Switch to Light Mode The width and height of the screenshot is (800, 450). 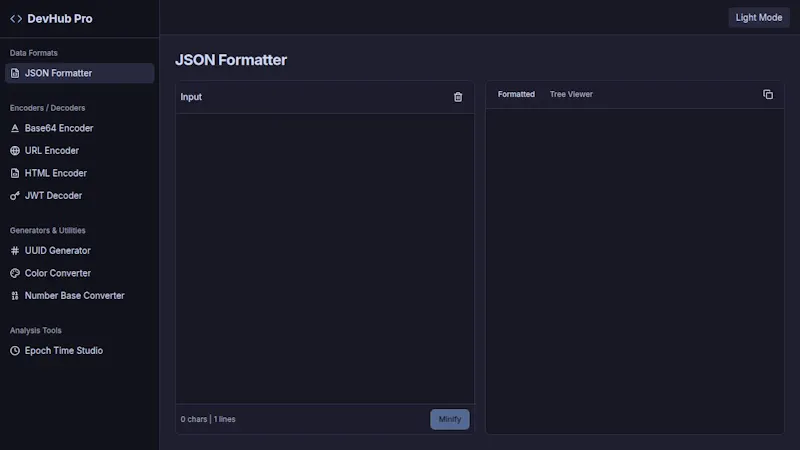coord(759,18)
